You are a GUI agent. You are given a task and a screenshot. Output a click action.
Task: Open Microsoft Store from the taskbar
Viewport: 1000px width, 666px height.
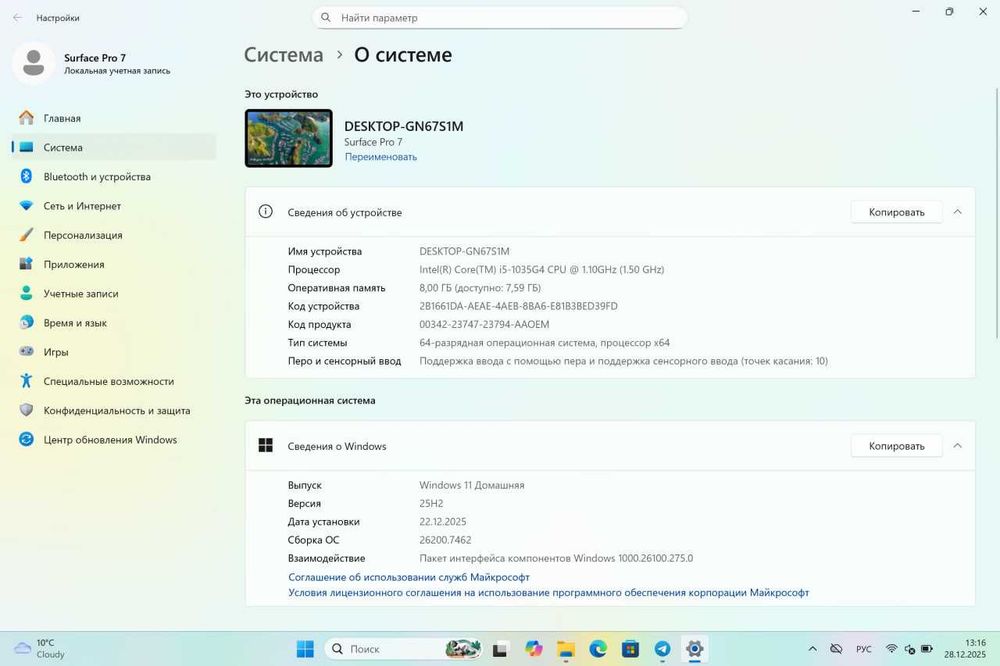pos(630,649)
